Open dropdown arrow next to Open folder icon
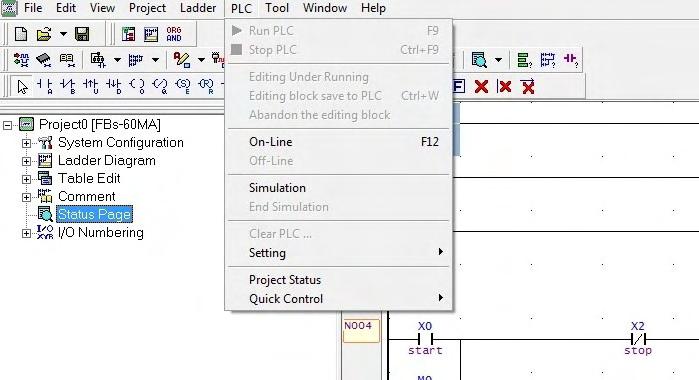This screenshot has width=699, height=380. tap(63, 34)
